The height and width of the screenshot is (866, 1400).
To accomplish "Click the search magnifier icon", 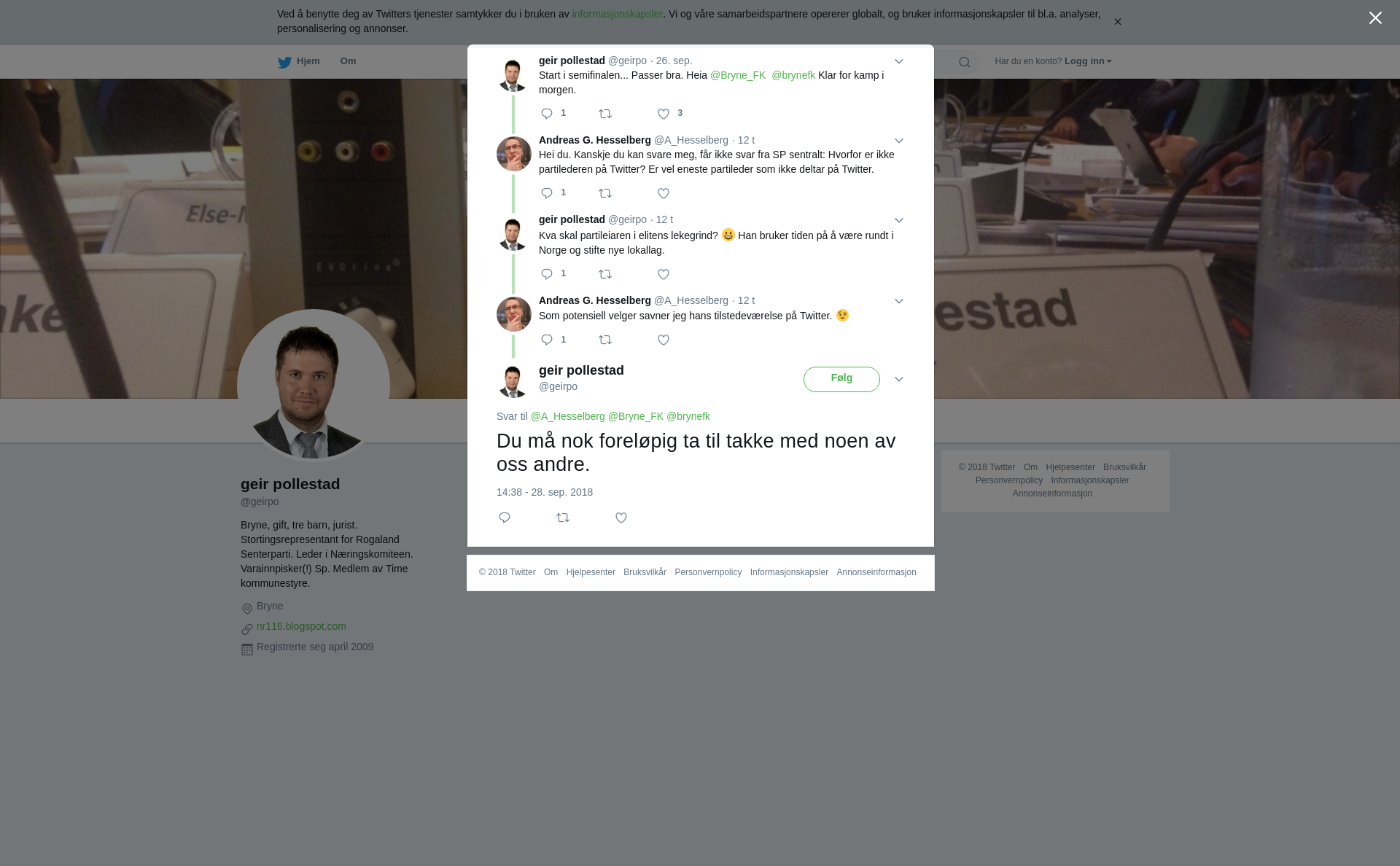I will [965, 62].
